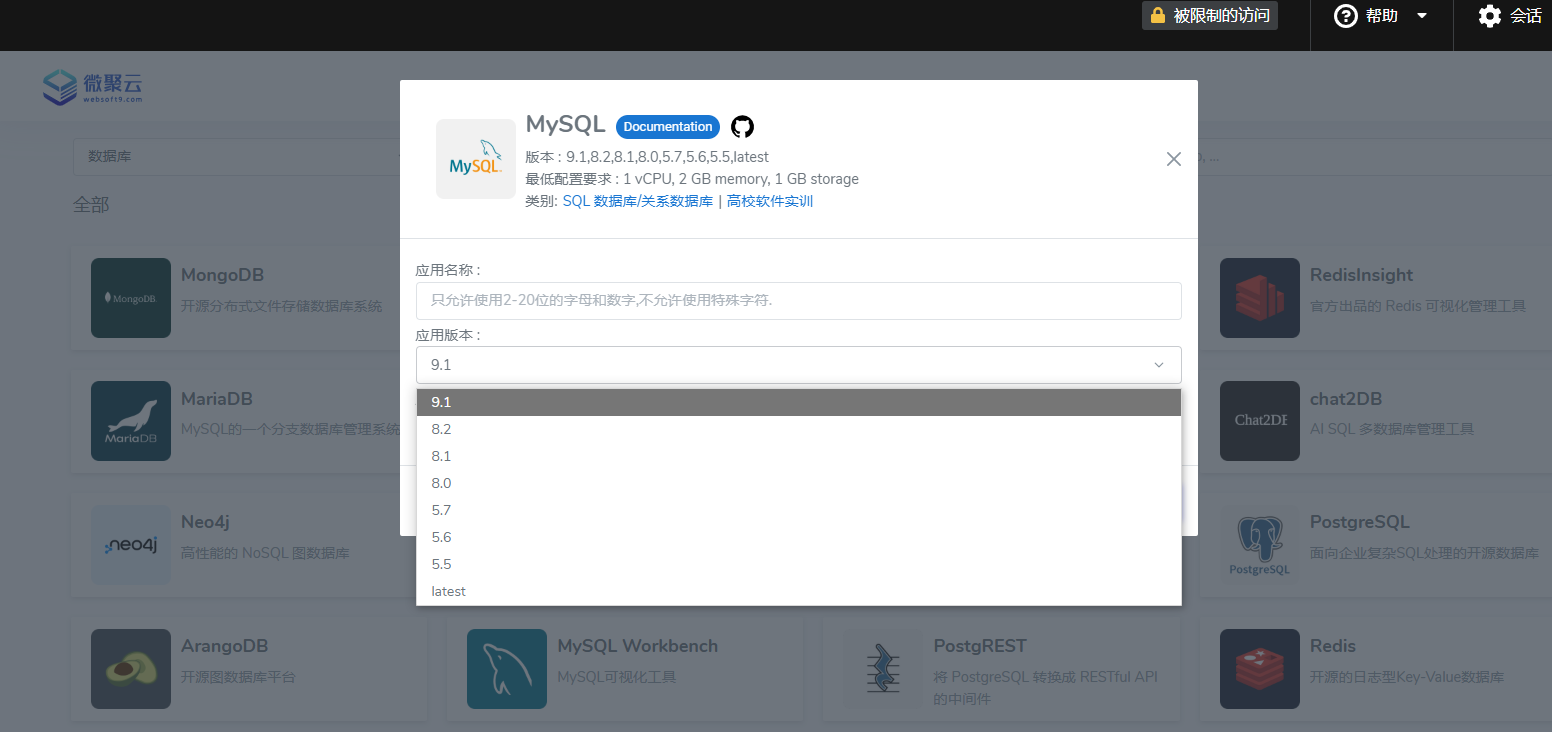
Task: Select the Chat2DB application icon
Action: pyautogui.click(x=1259, y=421)
